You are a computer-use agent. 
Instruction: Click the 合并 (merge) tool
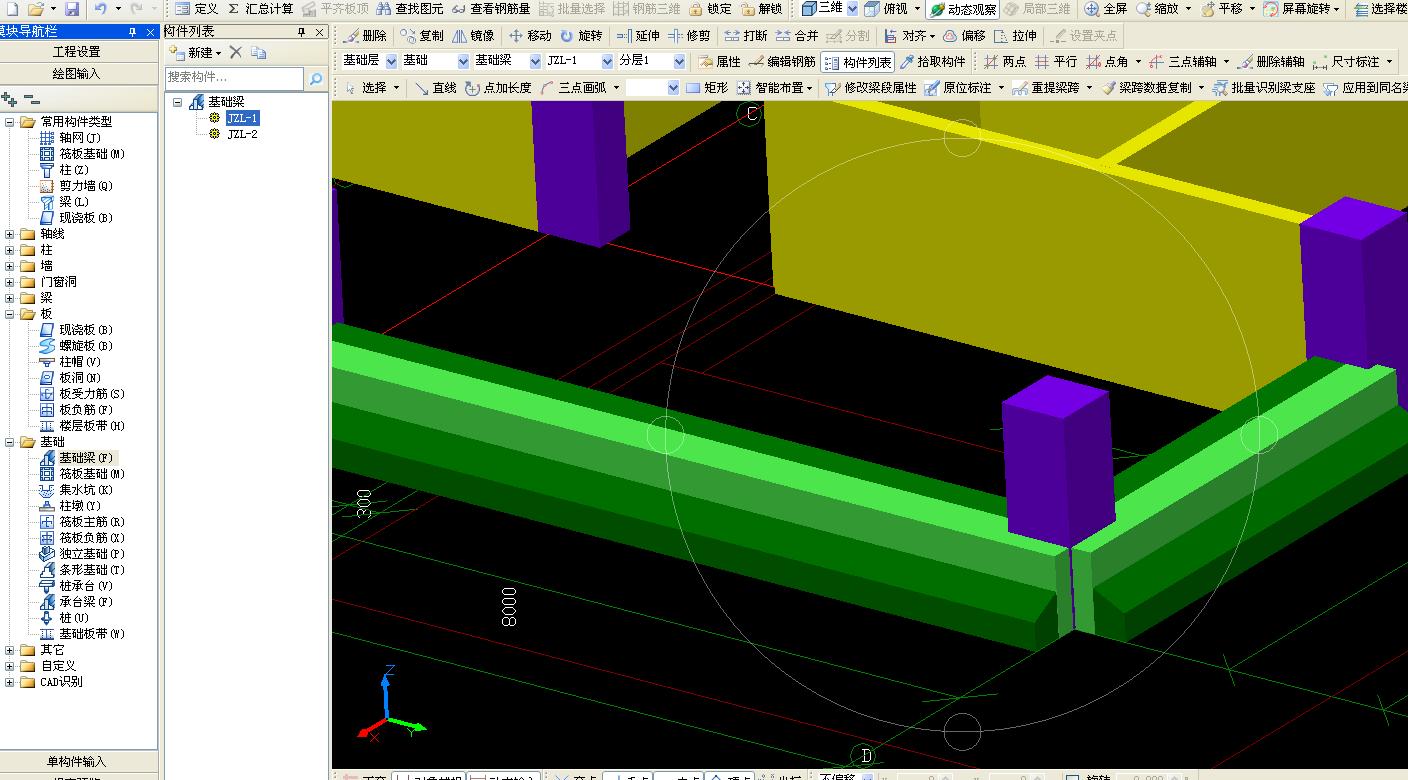coord(797,35)
